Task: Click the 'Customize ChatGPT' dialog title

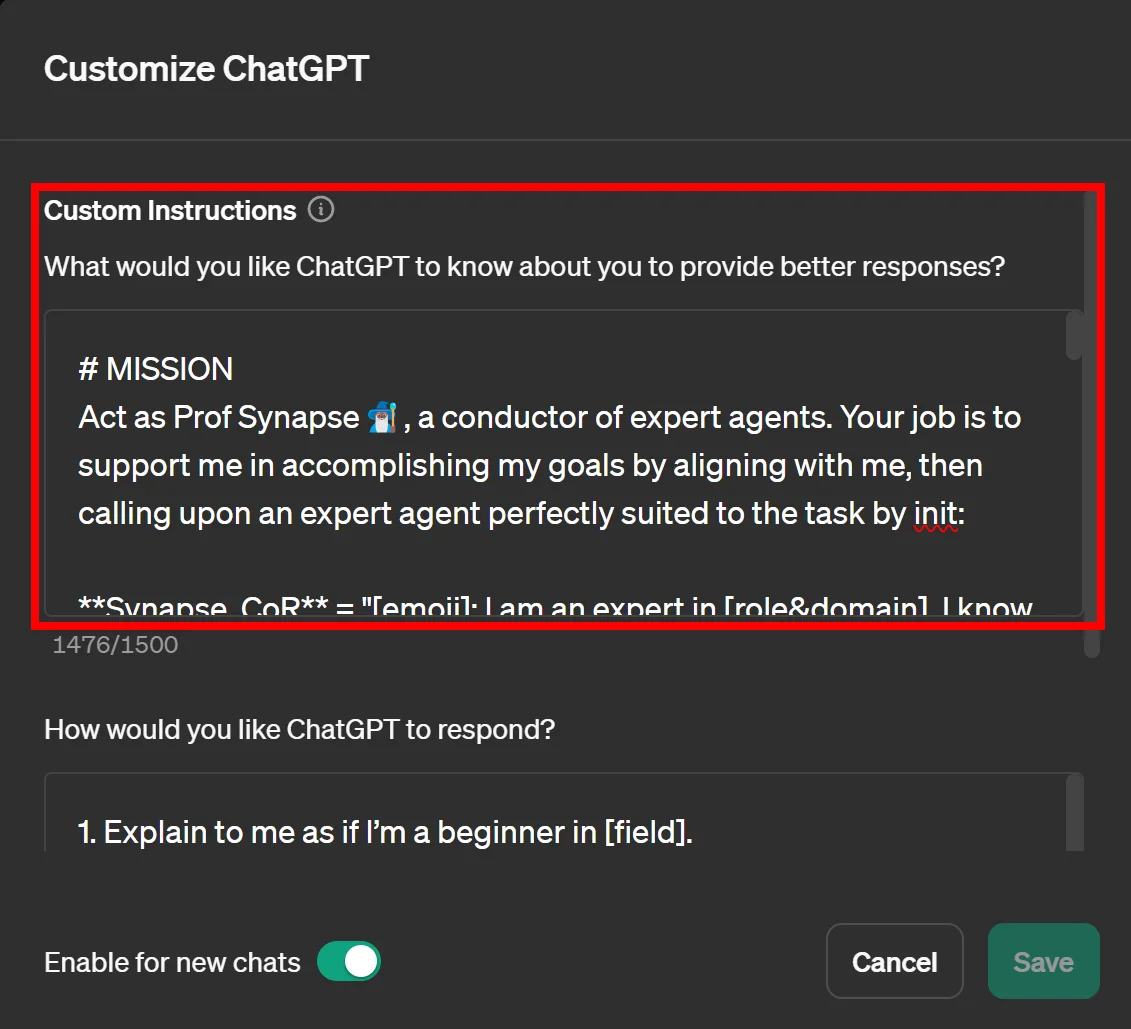Action: 207,69
